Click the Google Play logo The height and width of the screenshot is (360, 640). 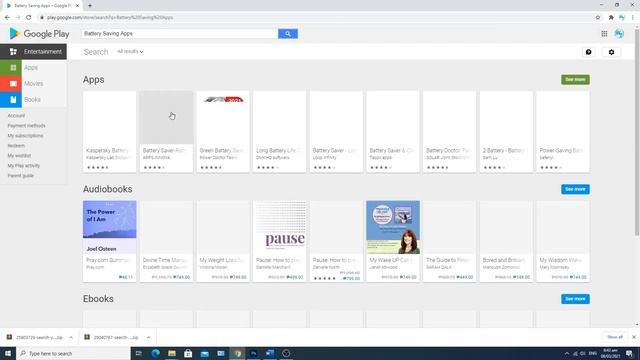click(x=39, y=34)
